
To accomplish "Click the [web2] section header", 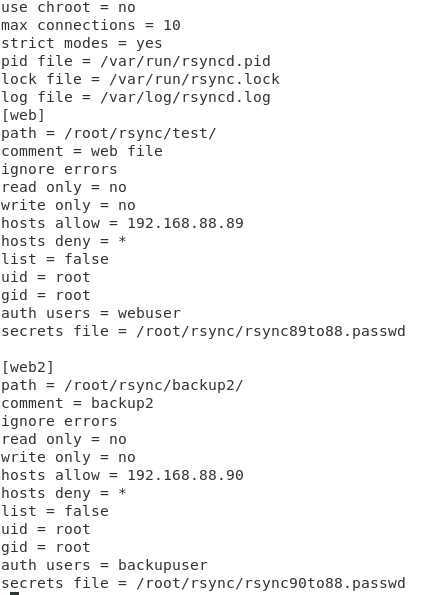I will coord(28,367).
